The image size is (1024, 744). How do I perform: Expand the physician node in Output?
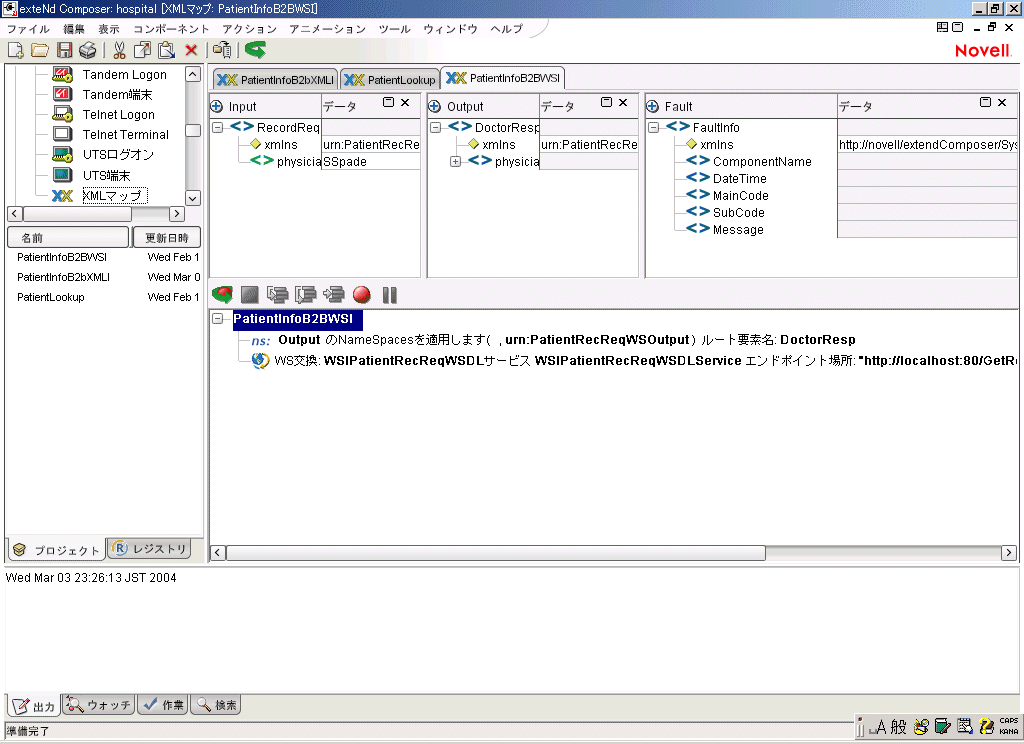pos(456,161)
